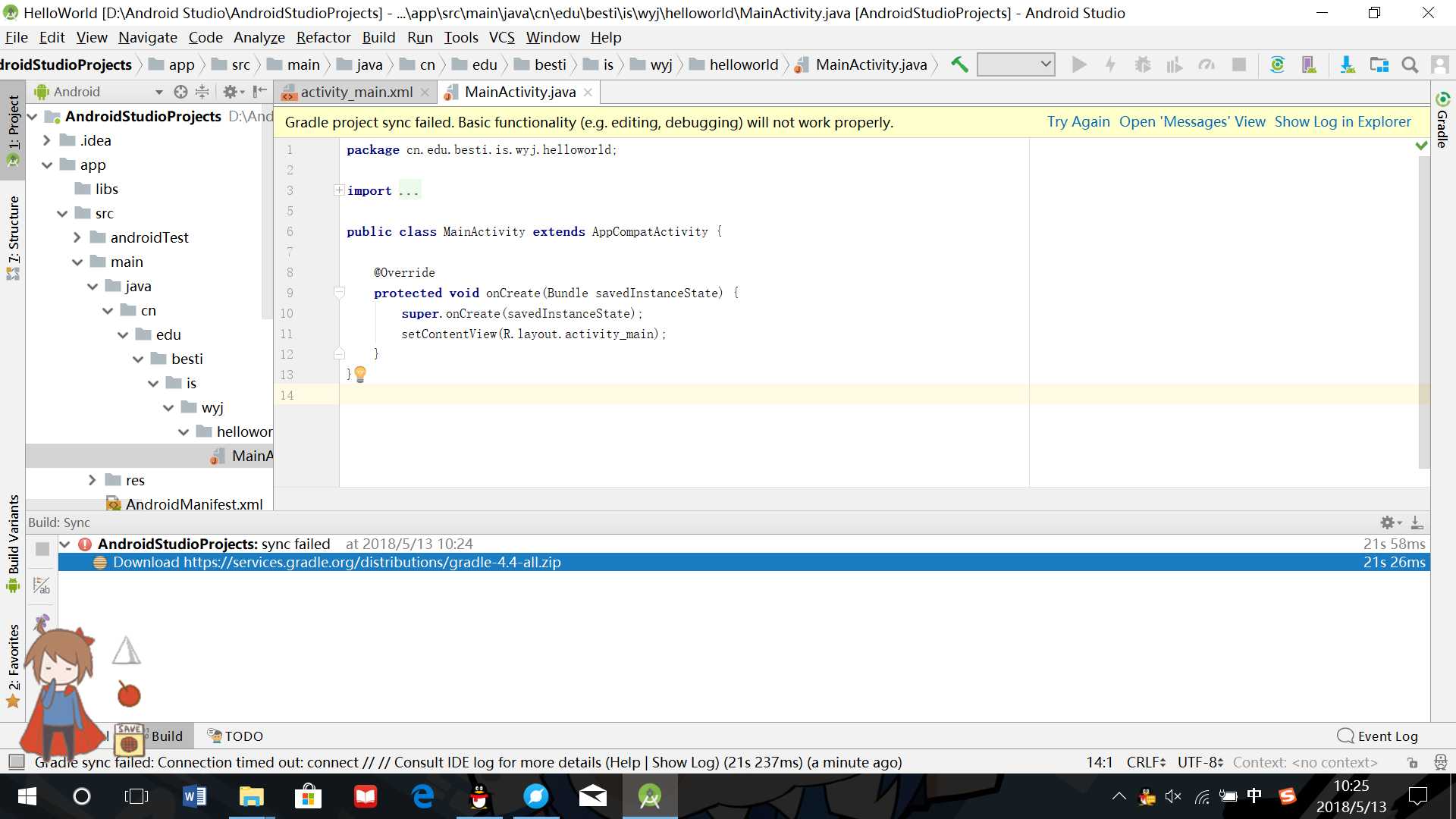Image resolution: width=1456 pixels, height=819 pixels.
Task: Collapse the app folder
Action: tap(47, 165)
